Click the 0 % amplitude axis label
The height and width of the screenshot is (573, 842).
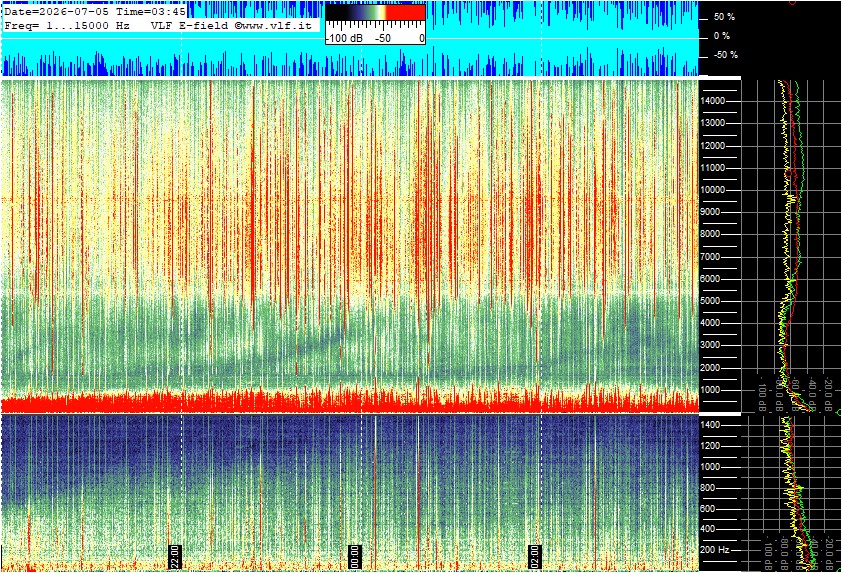coord(722,36)
